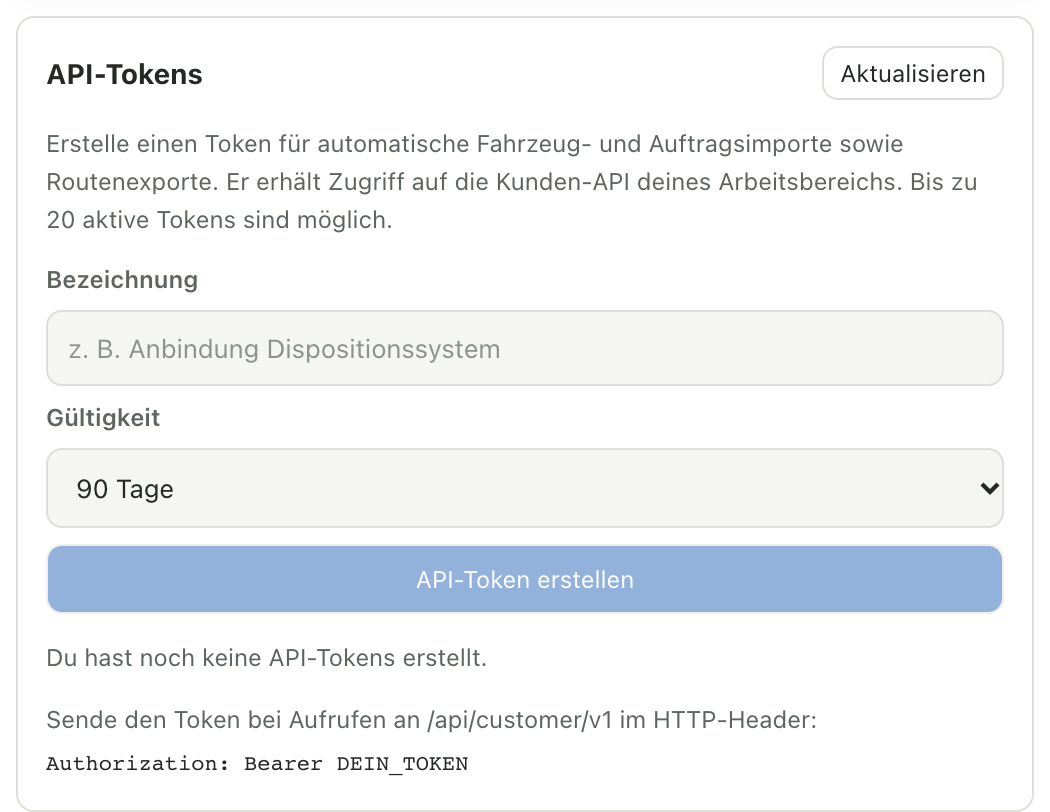Viewport: 1050px width, 812px height.
Task: Click the sentence mentioning /api/customer/v1
Action: click(431, 720)
